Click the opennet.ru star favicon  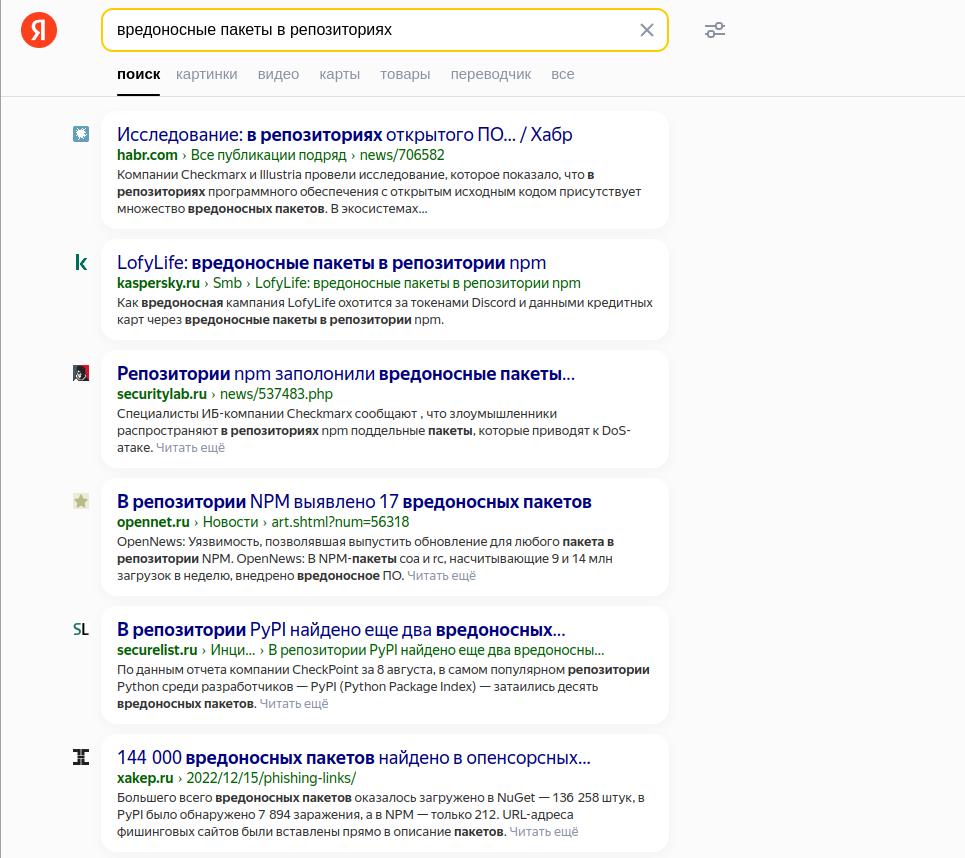(x=81, y=501)
